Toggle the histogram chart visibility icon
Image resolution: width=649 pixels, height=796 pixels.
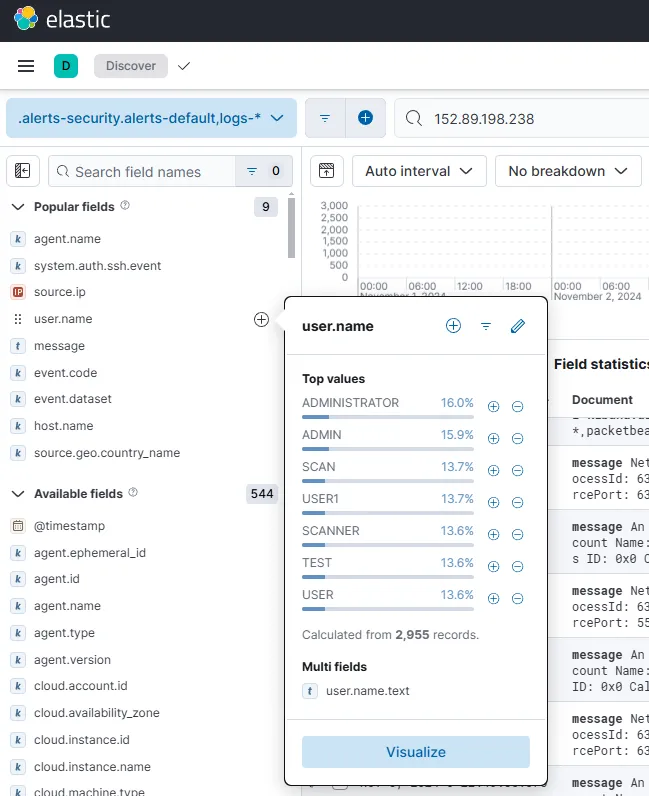point(327,171)
